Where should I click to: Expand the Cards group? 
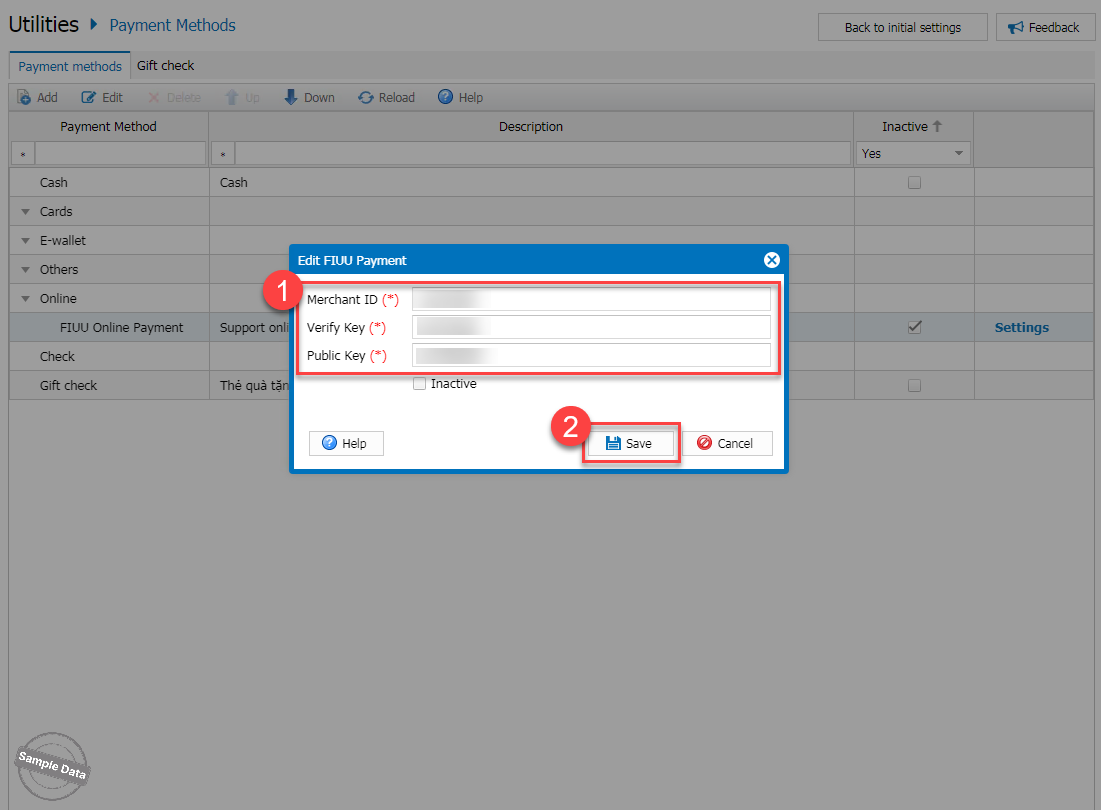pos(26,212)
